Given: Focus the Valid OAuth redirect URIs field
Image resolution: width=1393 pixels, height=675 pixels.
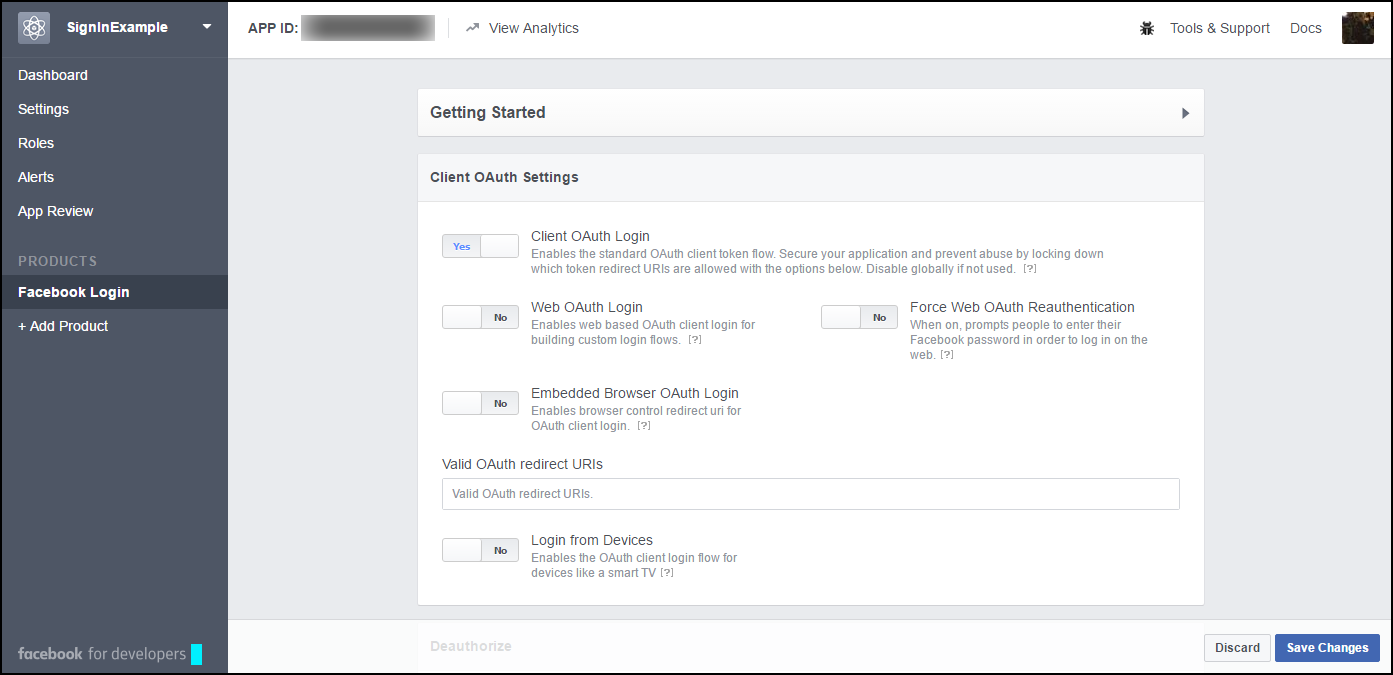Looking at the screenshot, I should click(x=811, y=494).
